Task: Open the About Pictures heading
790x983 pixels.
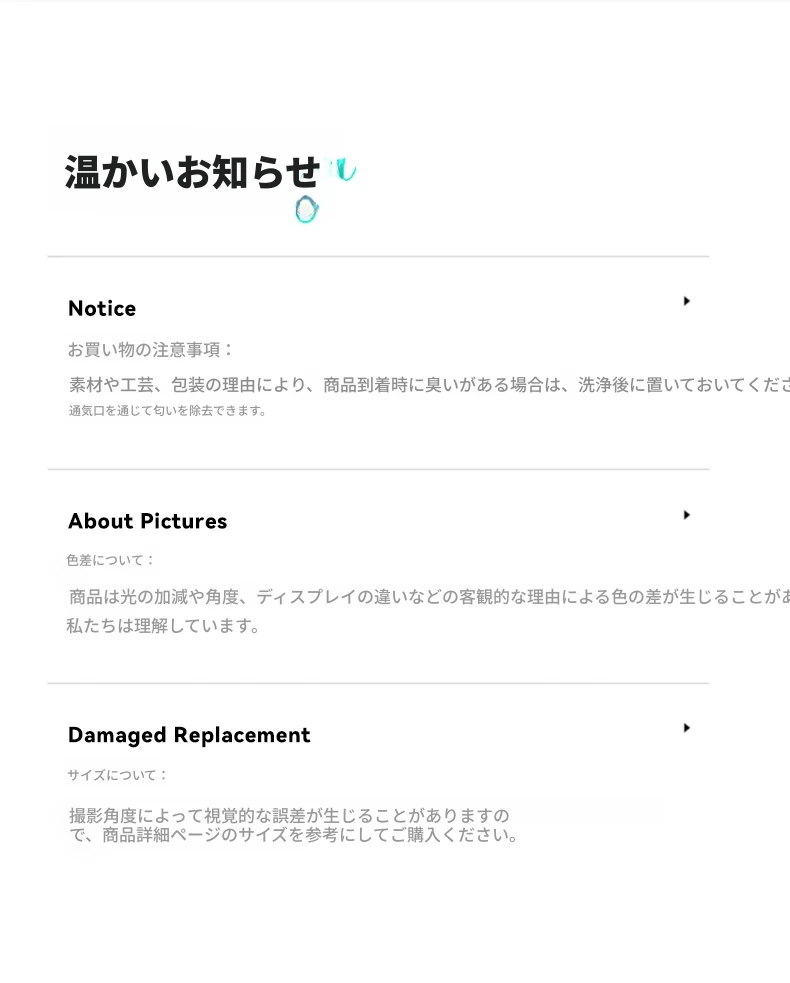Action: [x=147, y=522]
